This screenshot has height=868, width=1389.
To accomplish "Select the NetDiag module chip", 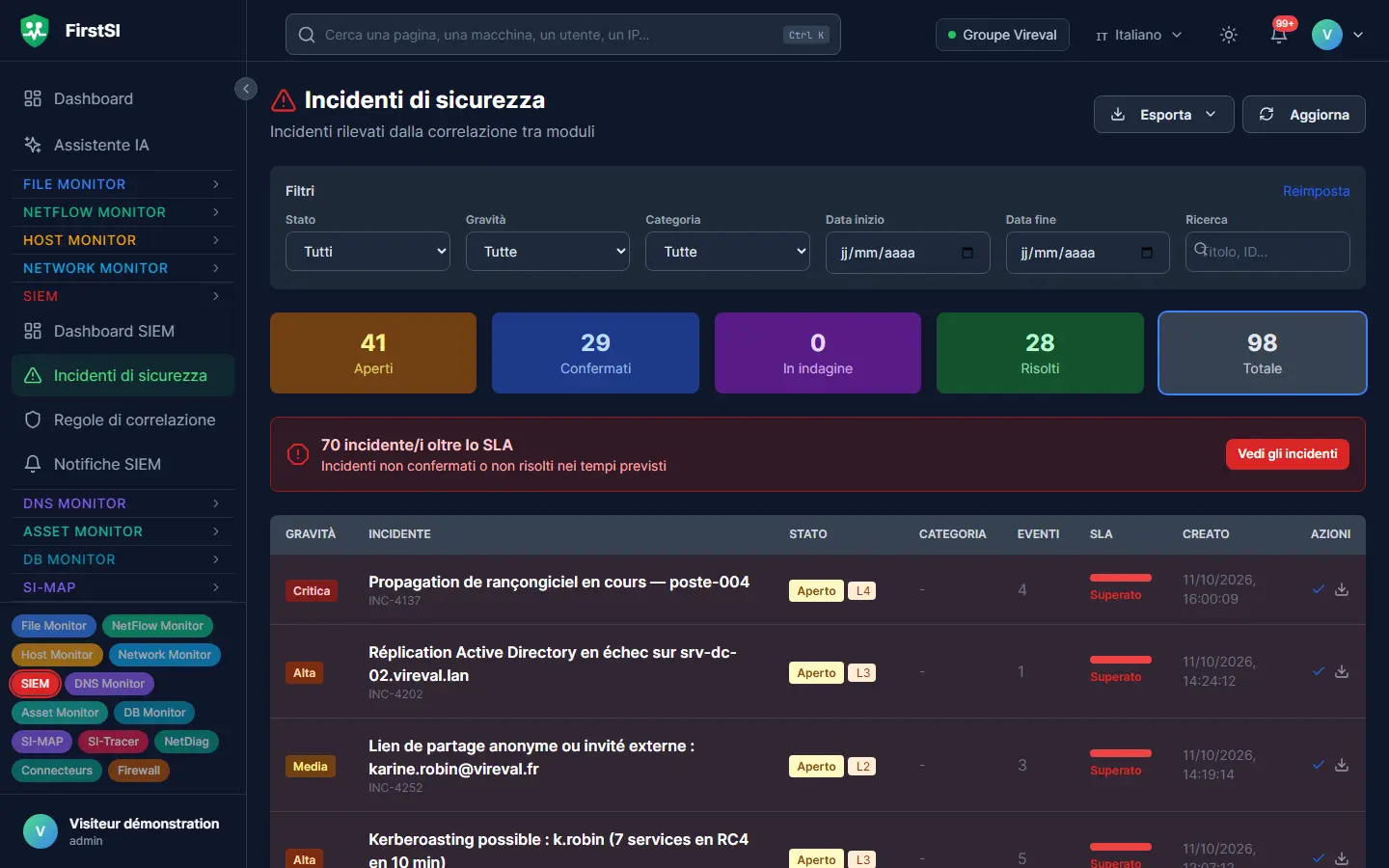I will [186, 742].
